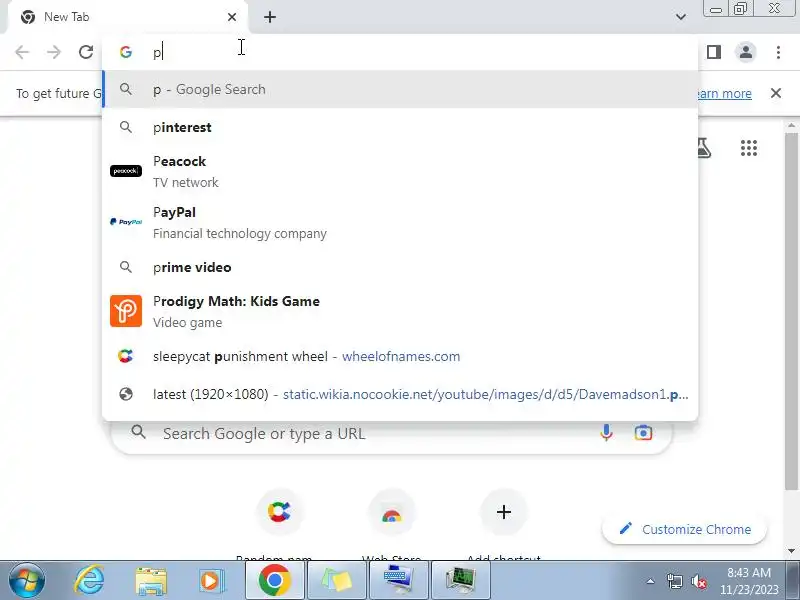Screen dimensions: 800x600
Task: Open the Task Manager taskbar icon
Action: tap(461, 581)
